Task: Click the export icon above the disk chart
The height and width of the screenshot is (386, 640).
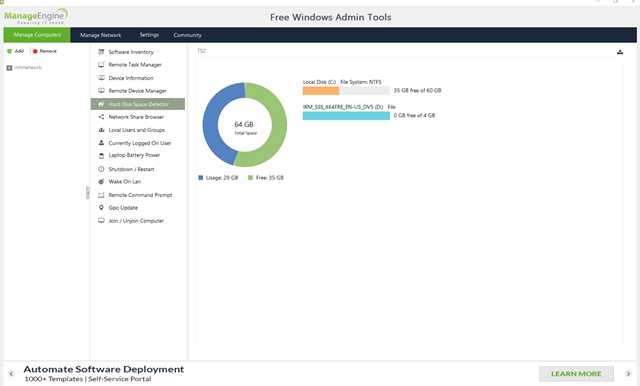Action: [x=620, y=52]
